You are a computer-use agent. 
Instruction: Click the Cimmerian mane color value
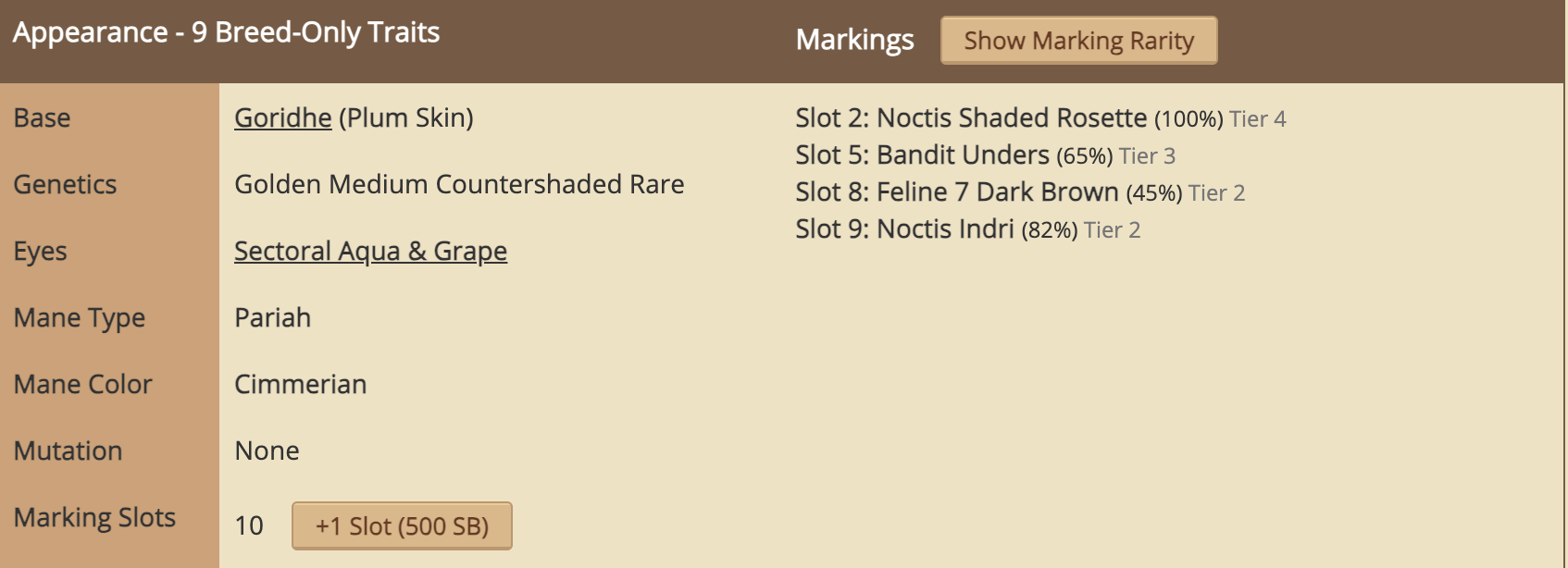click(x=300, y=385)
